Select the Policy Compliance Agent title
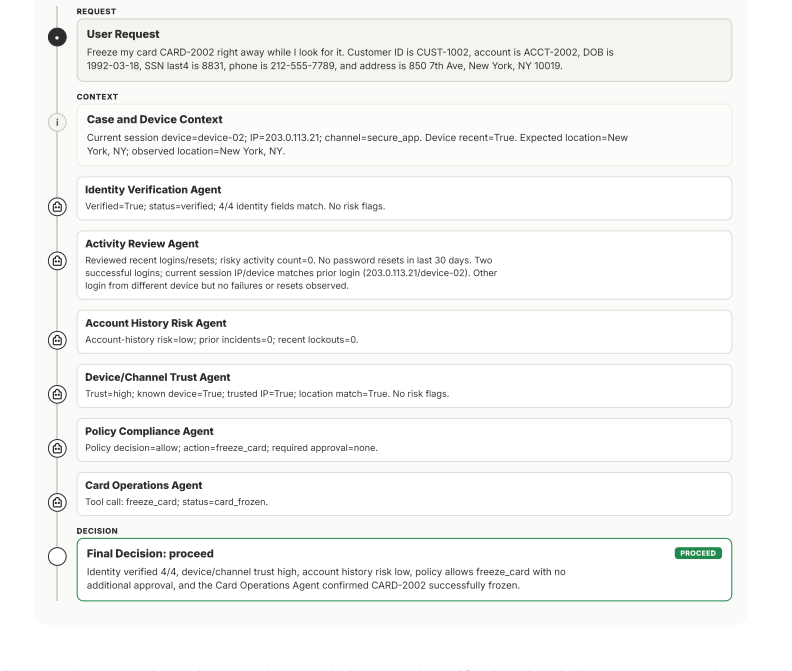 149,431
